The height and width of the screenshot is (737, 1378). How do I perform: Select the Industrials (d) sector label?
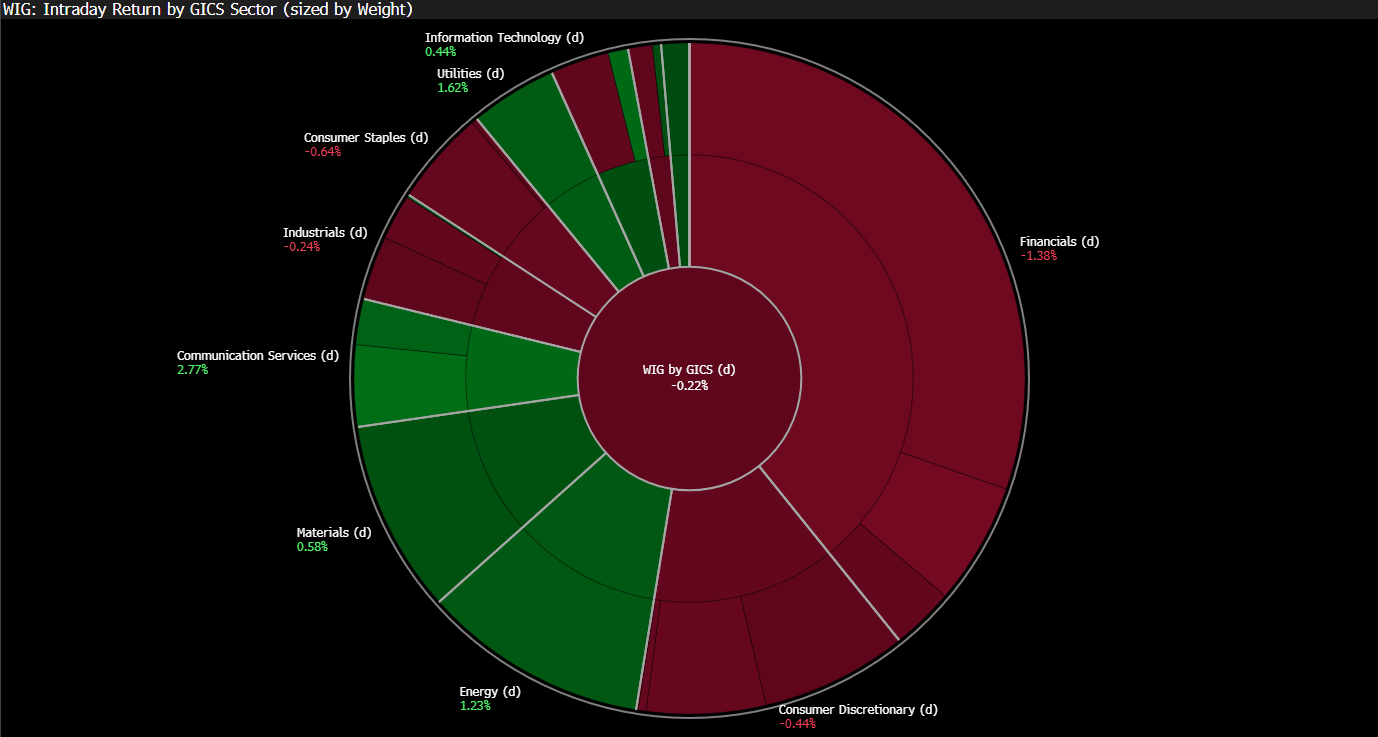pyautogui.click(x=325, y=233)
